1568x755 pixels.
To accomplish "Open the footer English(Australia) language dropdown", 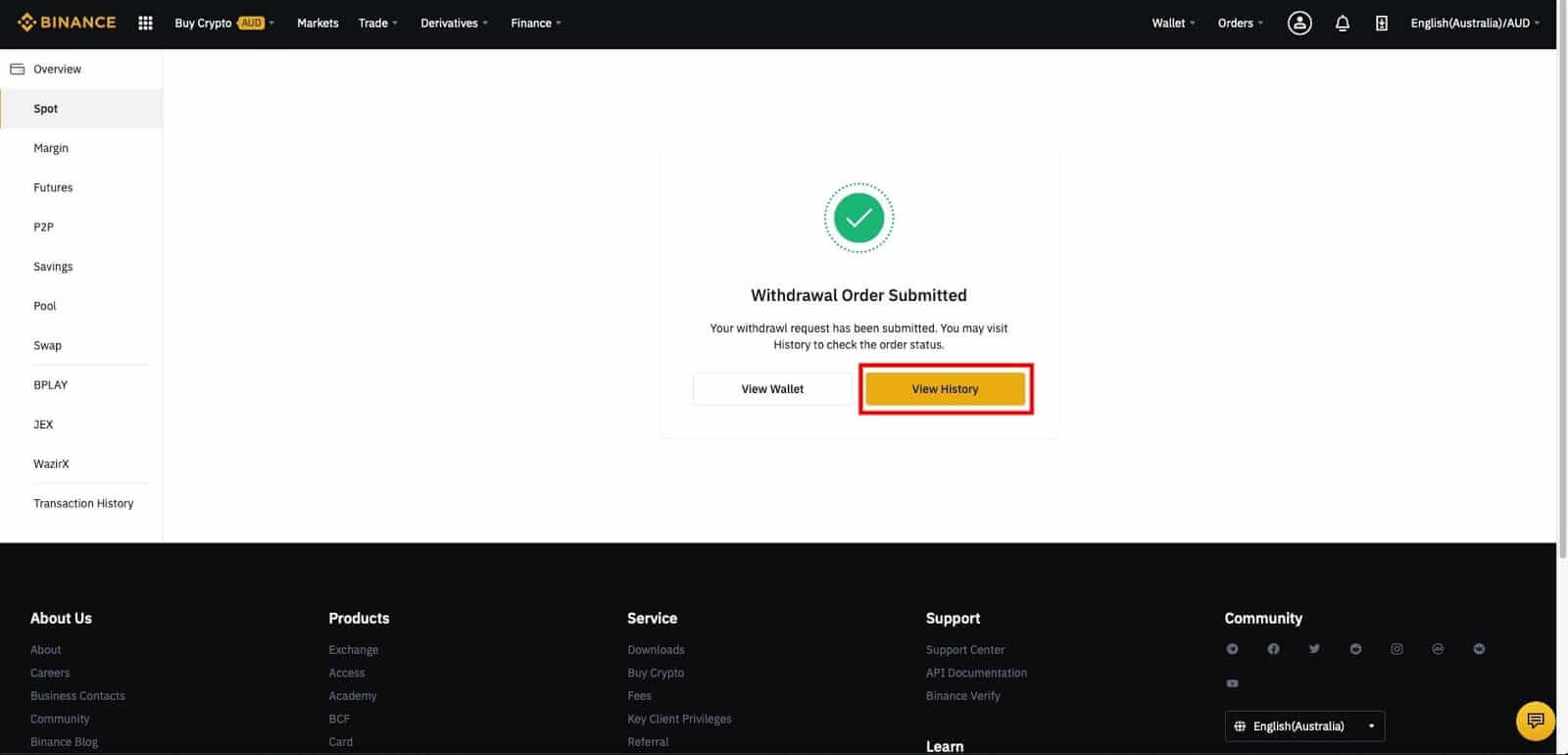I will [x=1304, y=726].
